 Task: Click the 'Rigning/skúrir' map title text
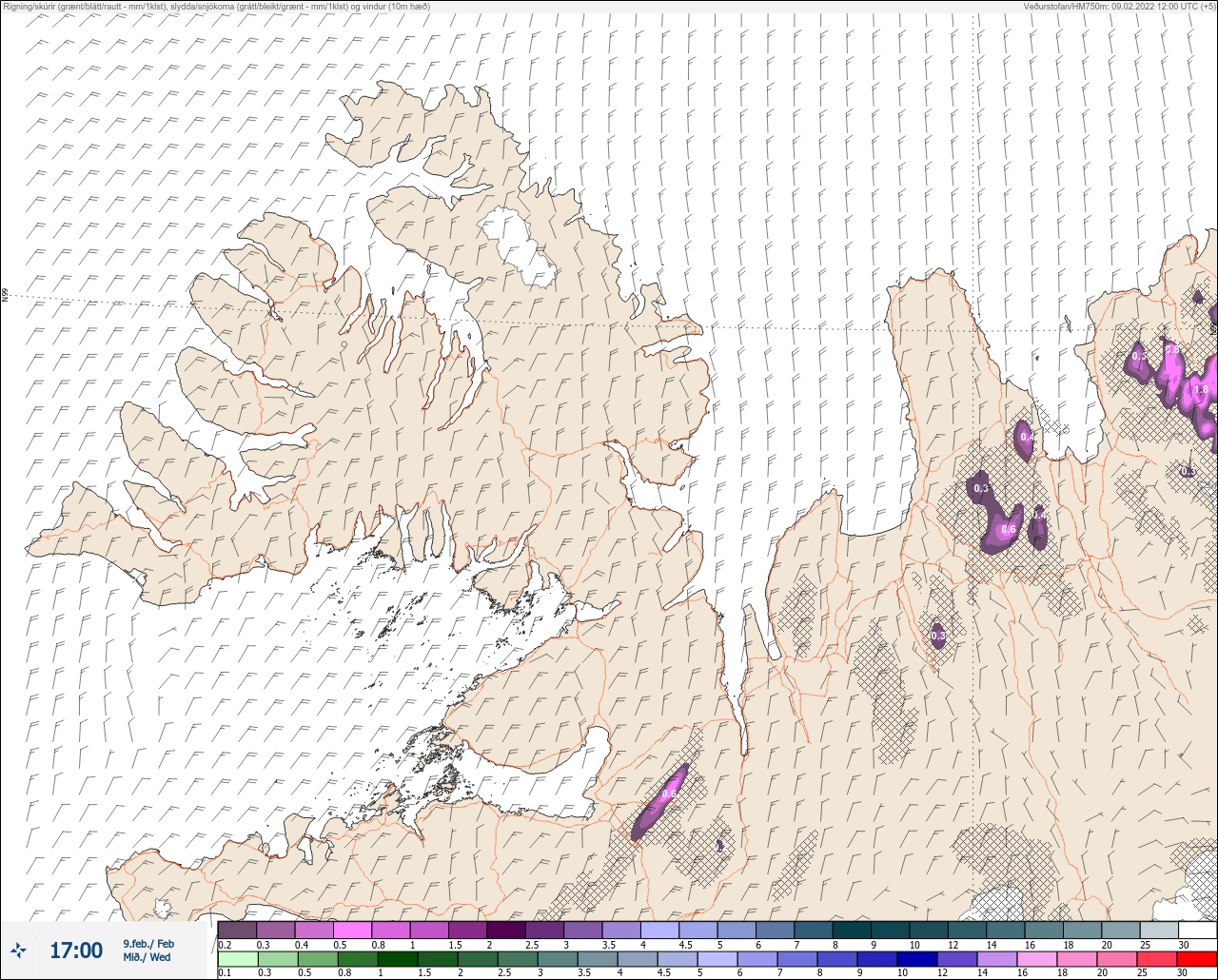(x=31, y=7)
